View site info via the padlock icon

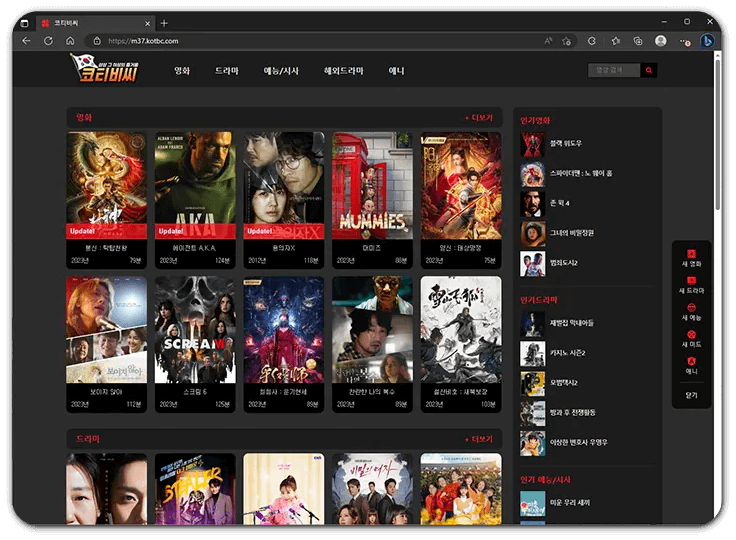coord(97,41)
